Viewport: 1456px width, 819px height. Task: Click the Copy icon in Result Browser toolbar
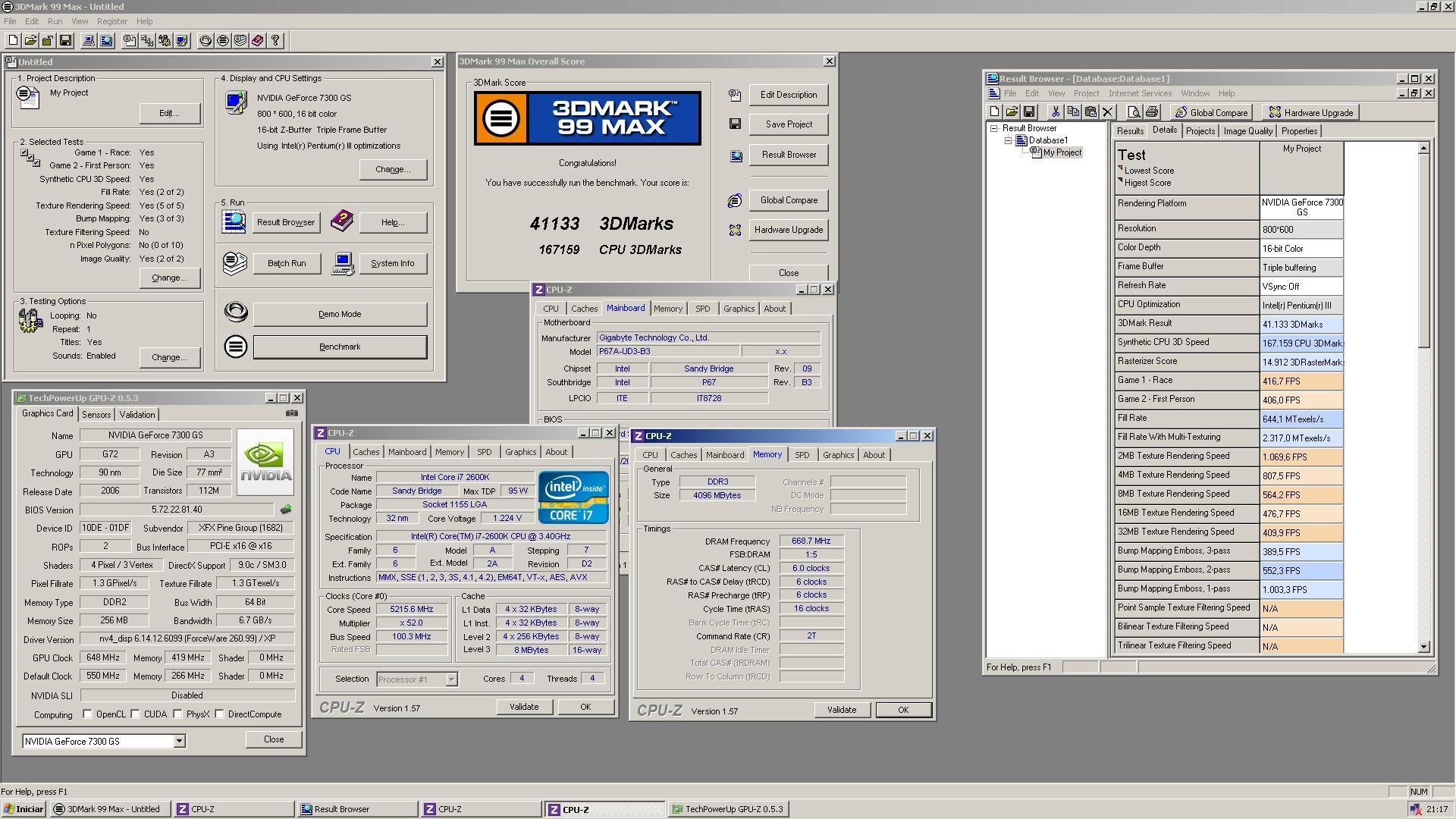(x=1072, y=112)
